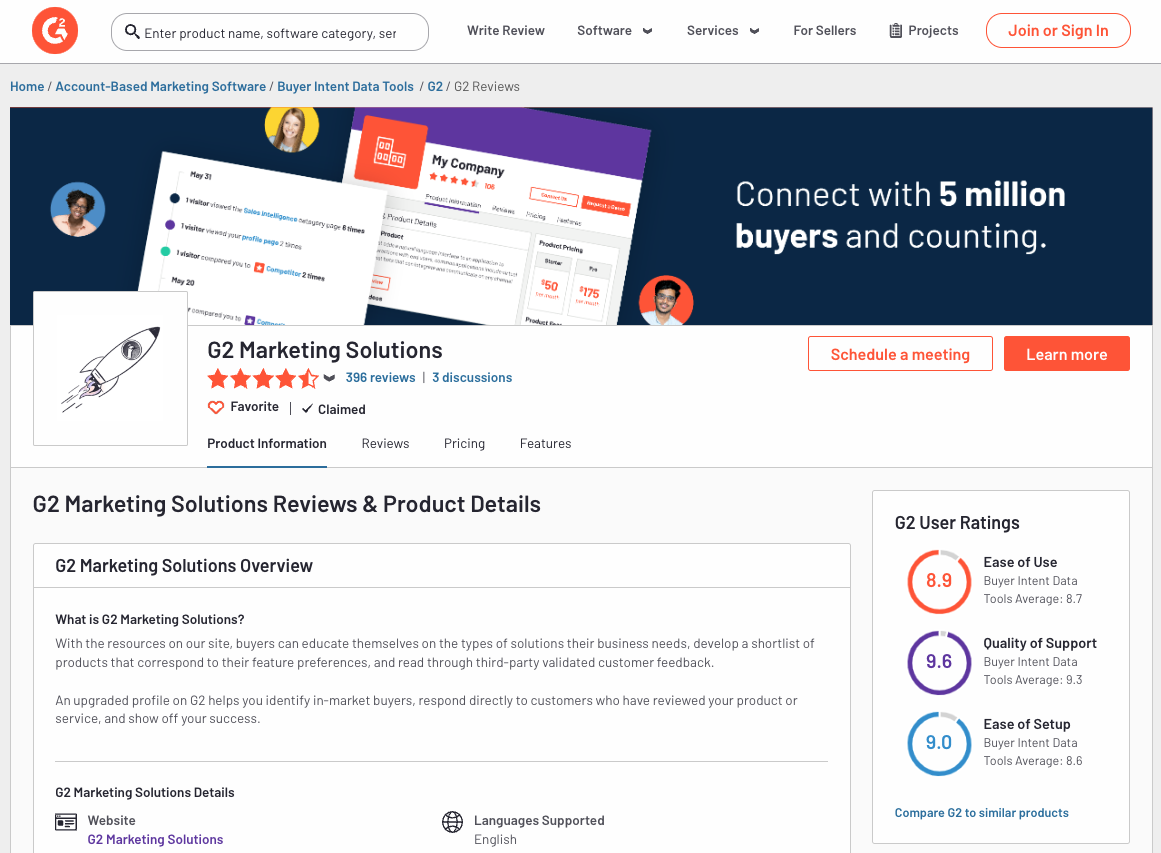This screenshot has width=1161, height=853.
Task: Click the rocket product logo thumbnail
Action: tap(110, 368)
